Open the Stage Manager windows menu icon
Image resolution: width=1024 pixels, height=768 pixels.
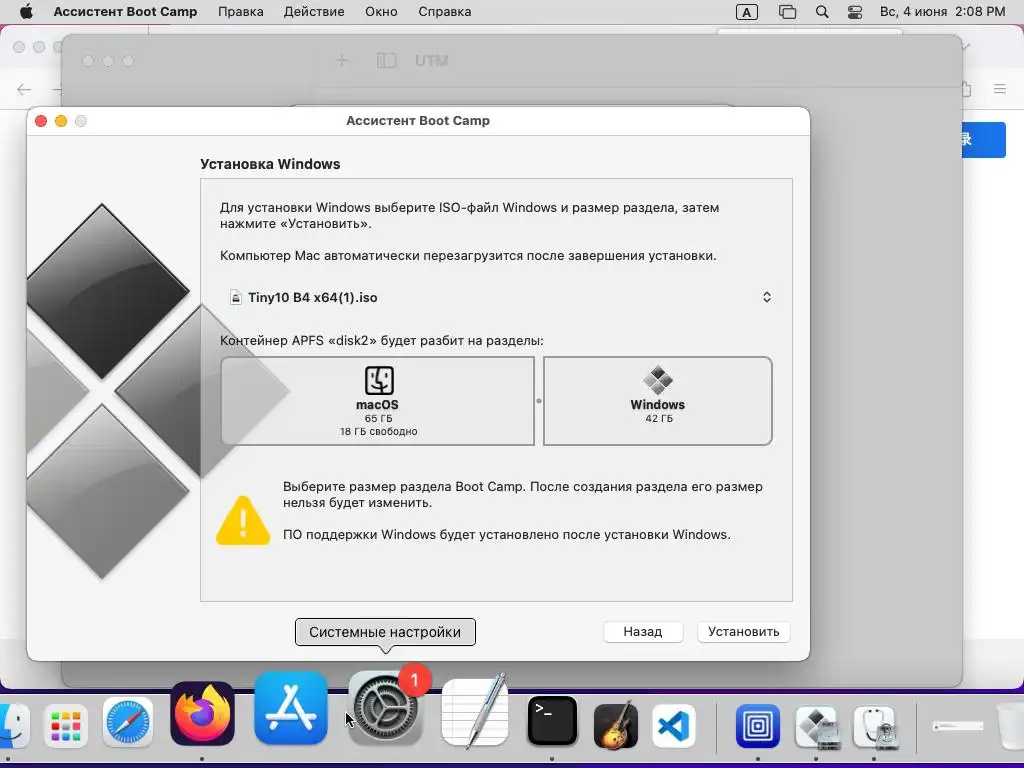pos(788,12)
